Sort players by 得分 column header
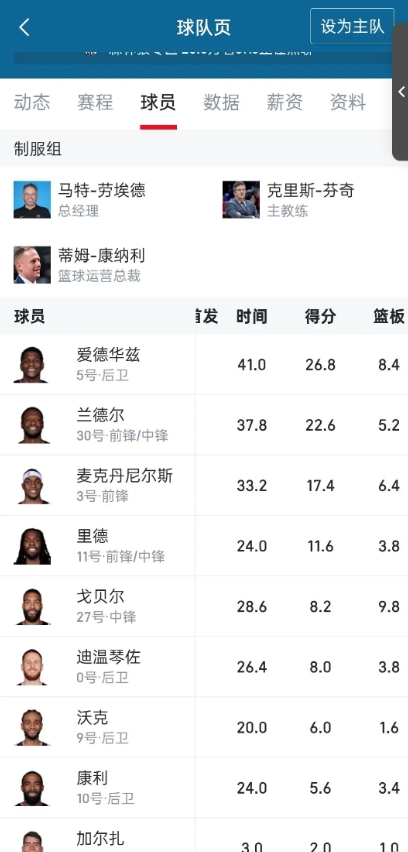 [321, 316]
